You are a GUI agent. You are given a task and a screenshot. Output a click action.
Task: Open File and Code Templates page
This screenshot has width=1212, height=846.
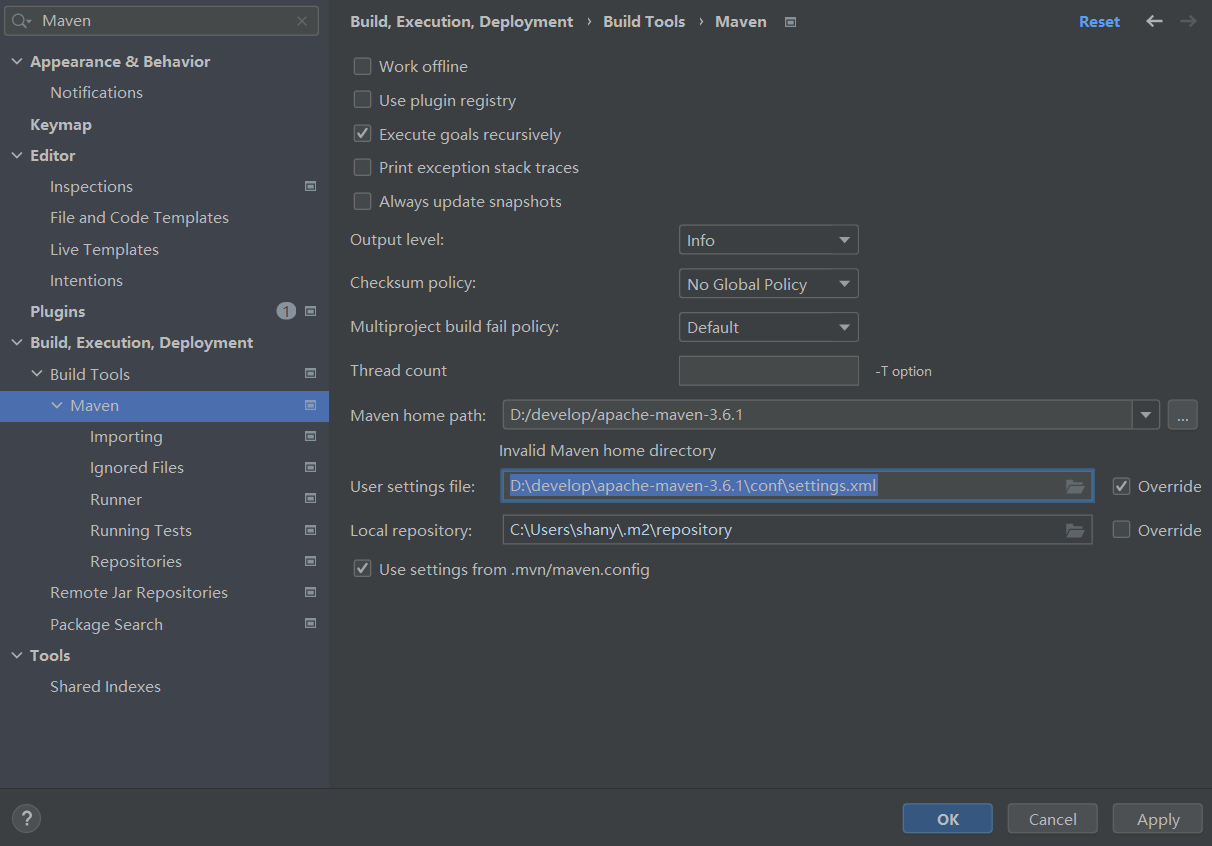[x=139, y=217]
